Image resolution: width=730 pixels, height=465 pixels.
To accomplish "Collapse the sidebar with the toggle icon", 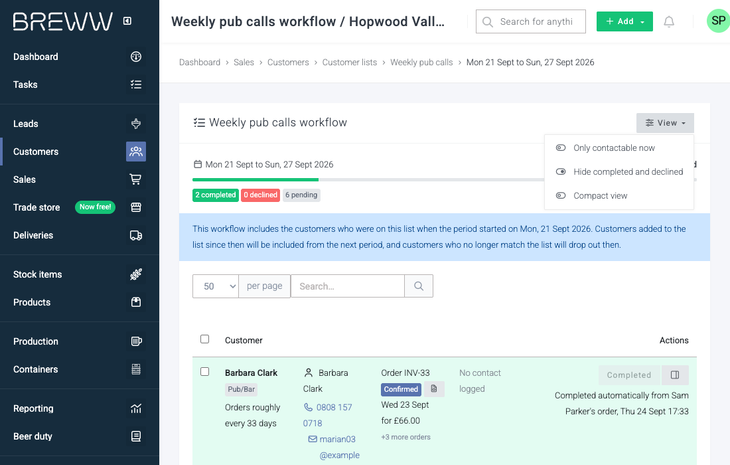I will coord(127,21).
